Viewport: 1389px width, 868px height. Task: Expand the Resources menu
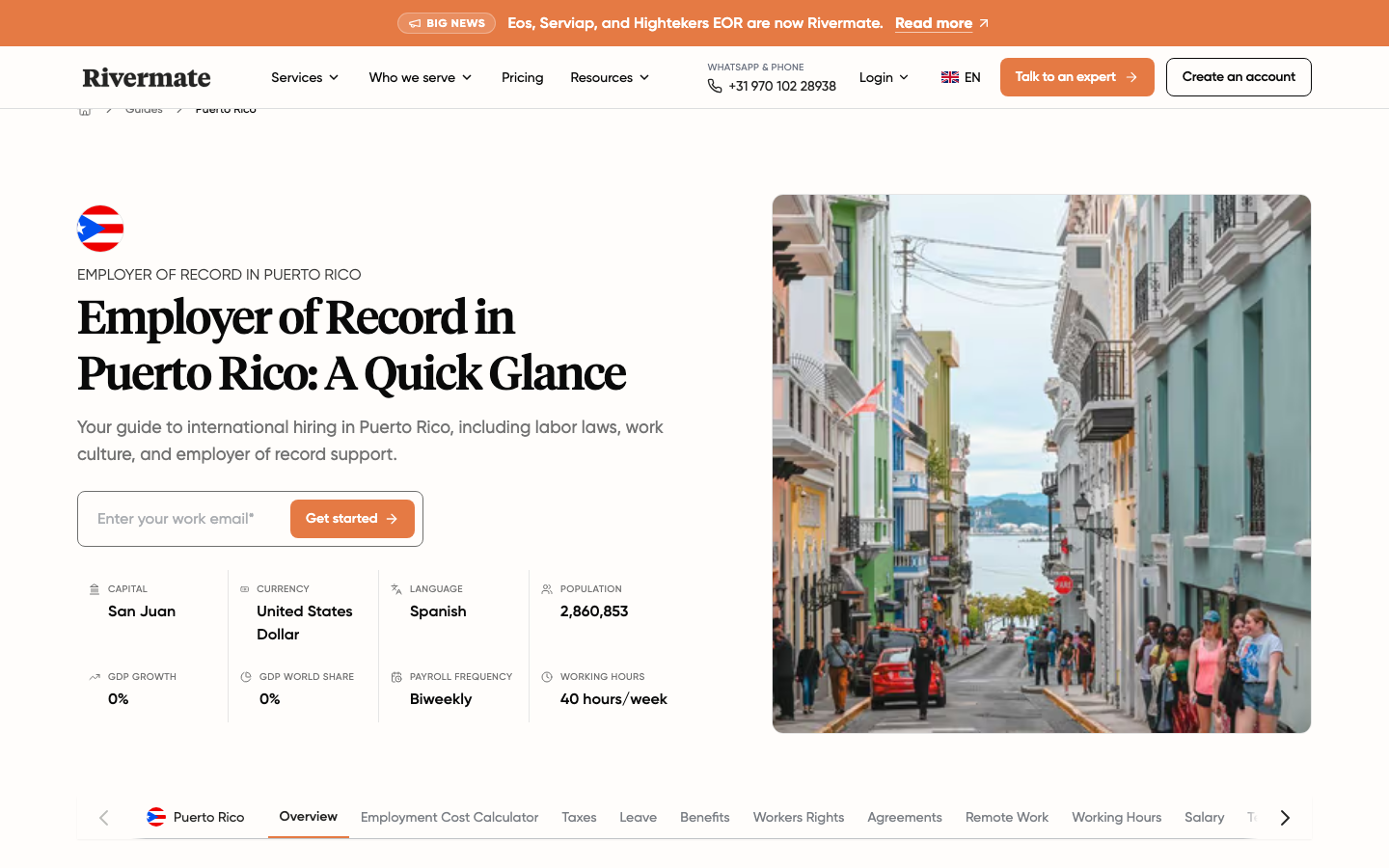(610, 77)
